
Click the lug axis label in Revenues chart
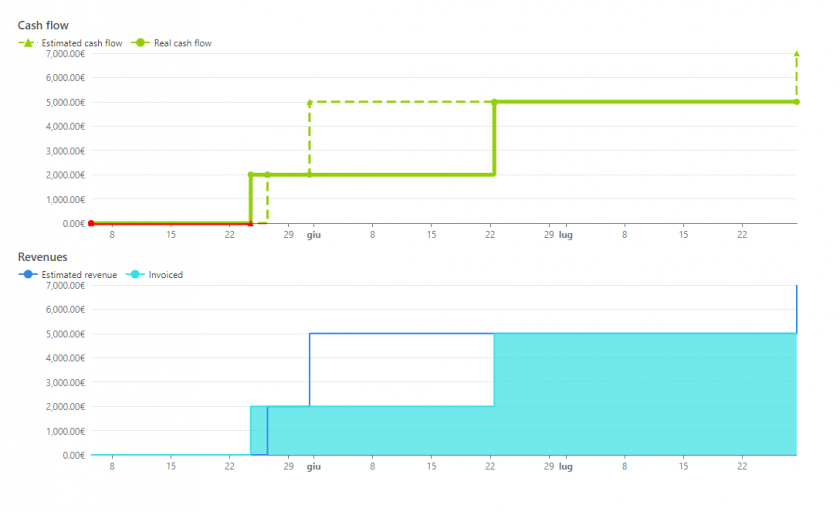point(565,466)
